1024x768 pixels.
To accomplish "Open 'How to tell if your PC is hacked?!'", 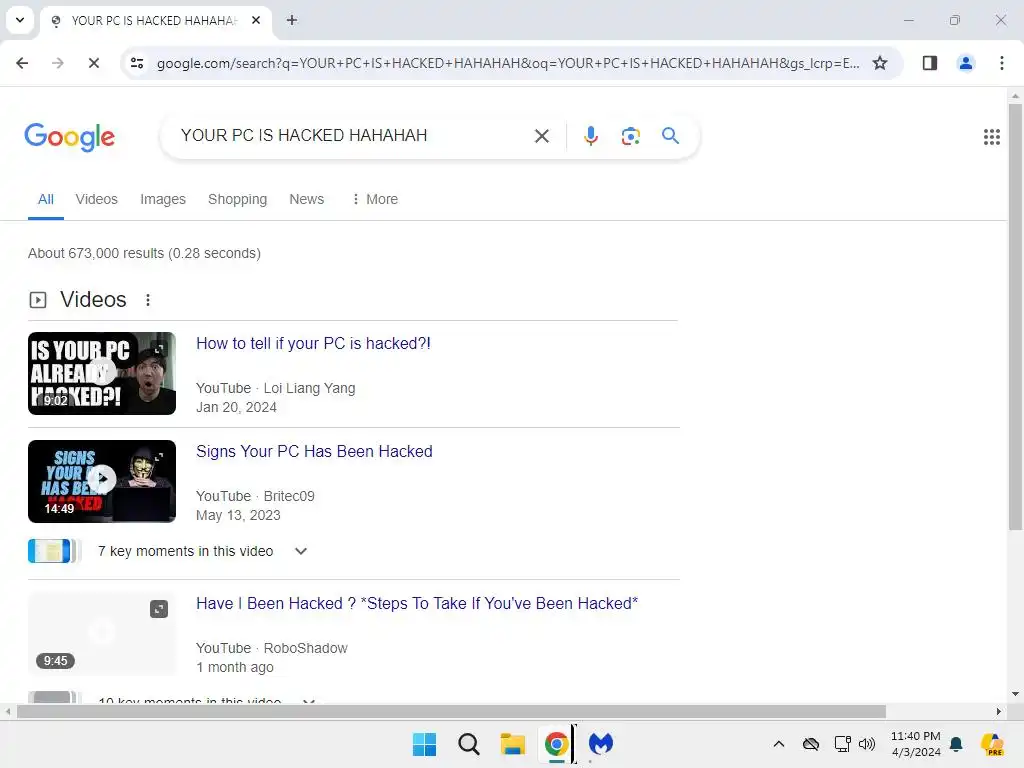I will 313,344.
